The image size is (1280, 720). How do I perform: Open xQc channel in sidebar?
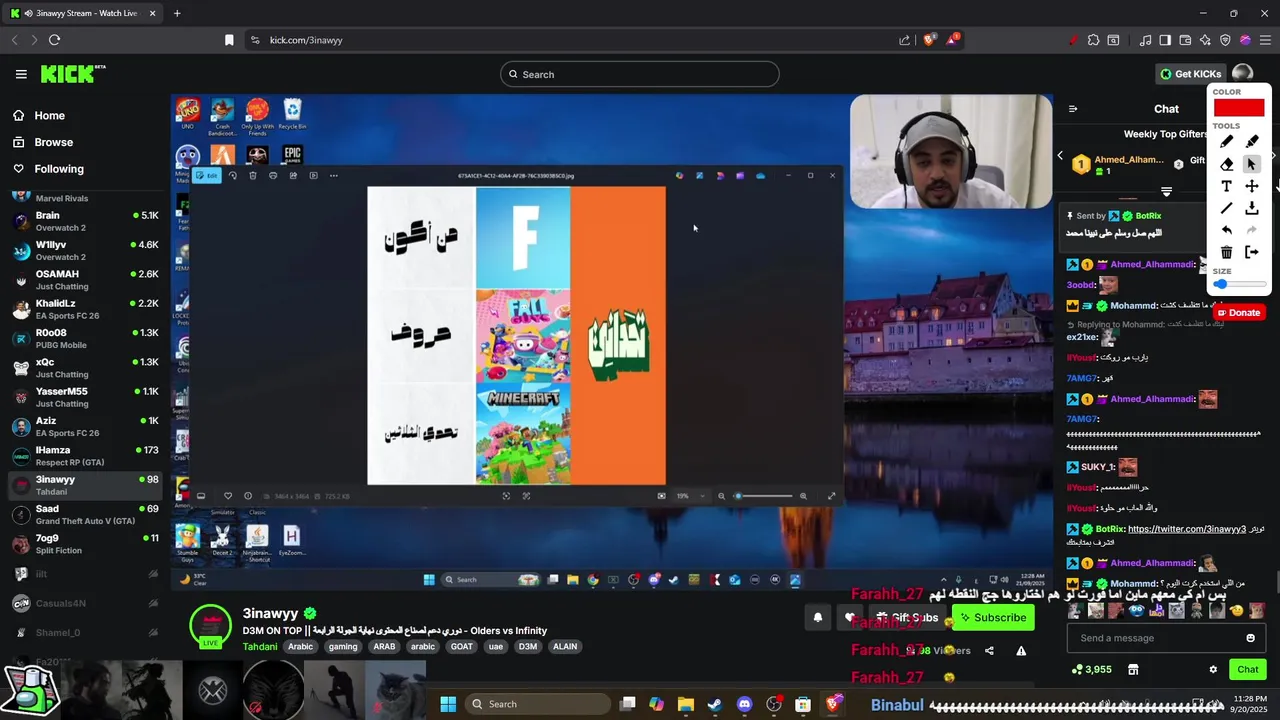[x=85, y=368]
